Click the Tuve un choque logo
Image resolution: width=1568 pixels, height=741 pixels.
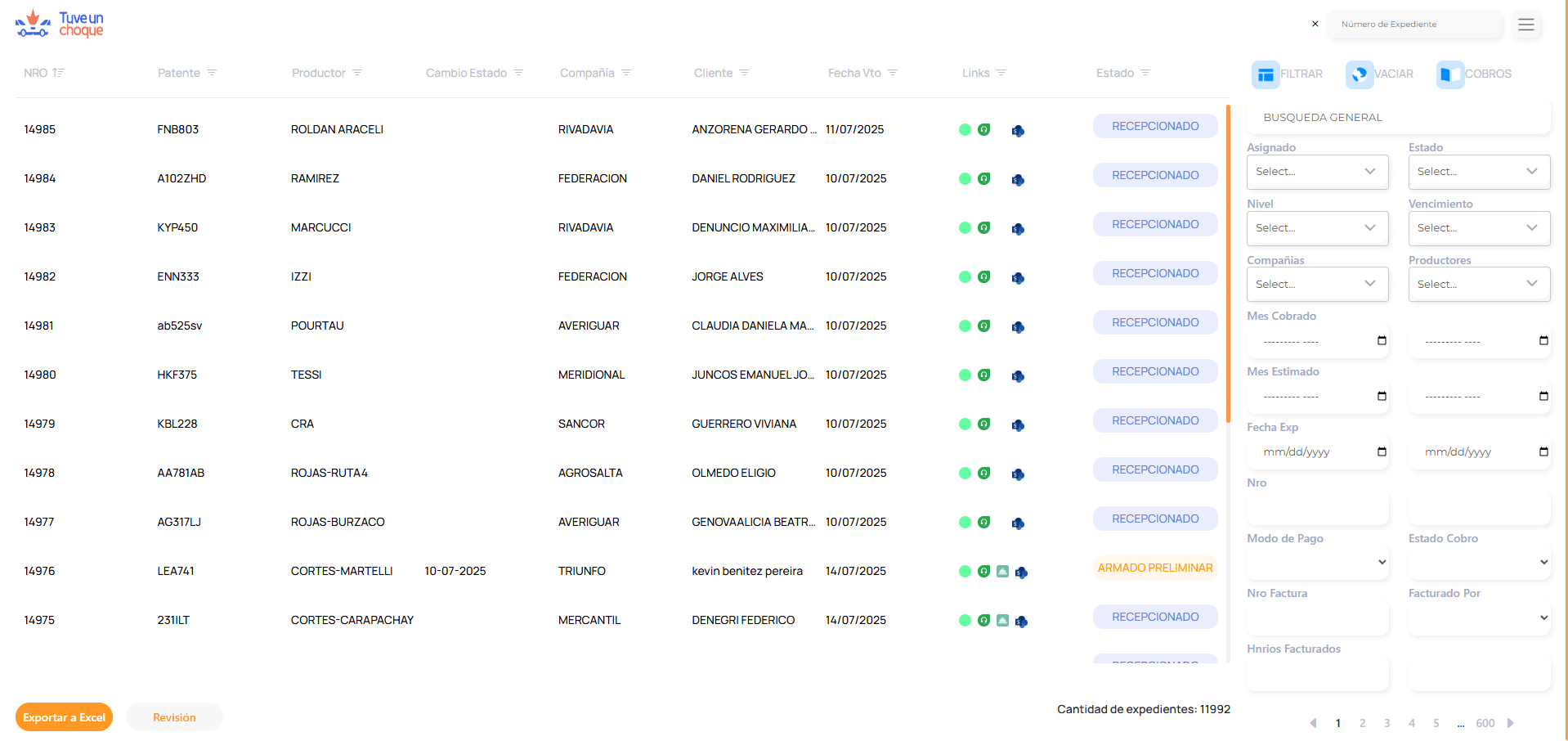pos(60,25)
